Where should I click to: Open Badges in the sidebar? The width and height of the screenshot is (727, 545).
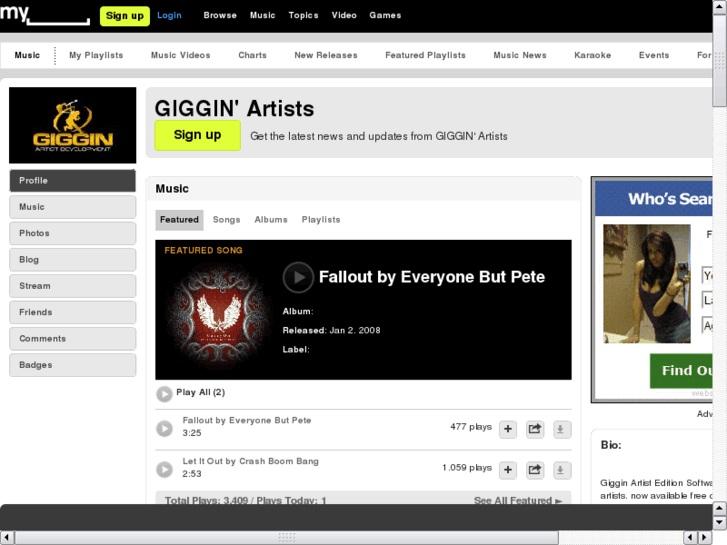coord(73,365)
